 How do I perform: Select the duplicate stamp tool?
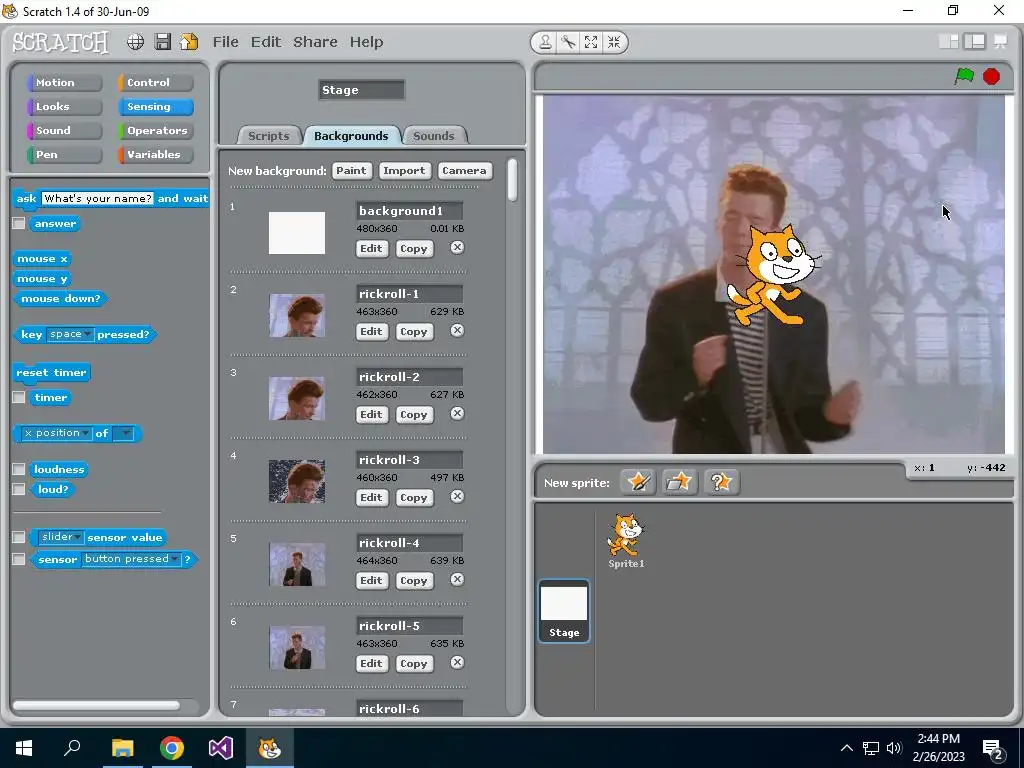[x=545, y=42]
